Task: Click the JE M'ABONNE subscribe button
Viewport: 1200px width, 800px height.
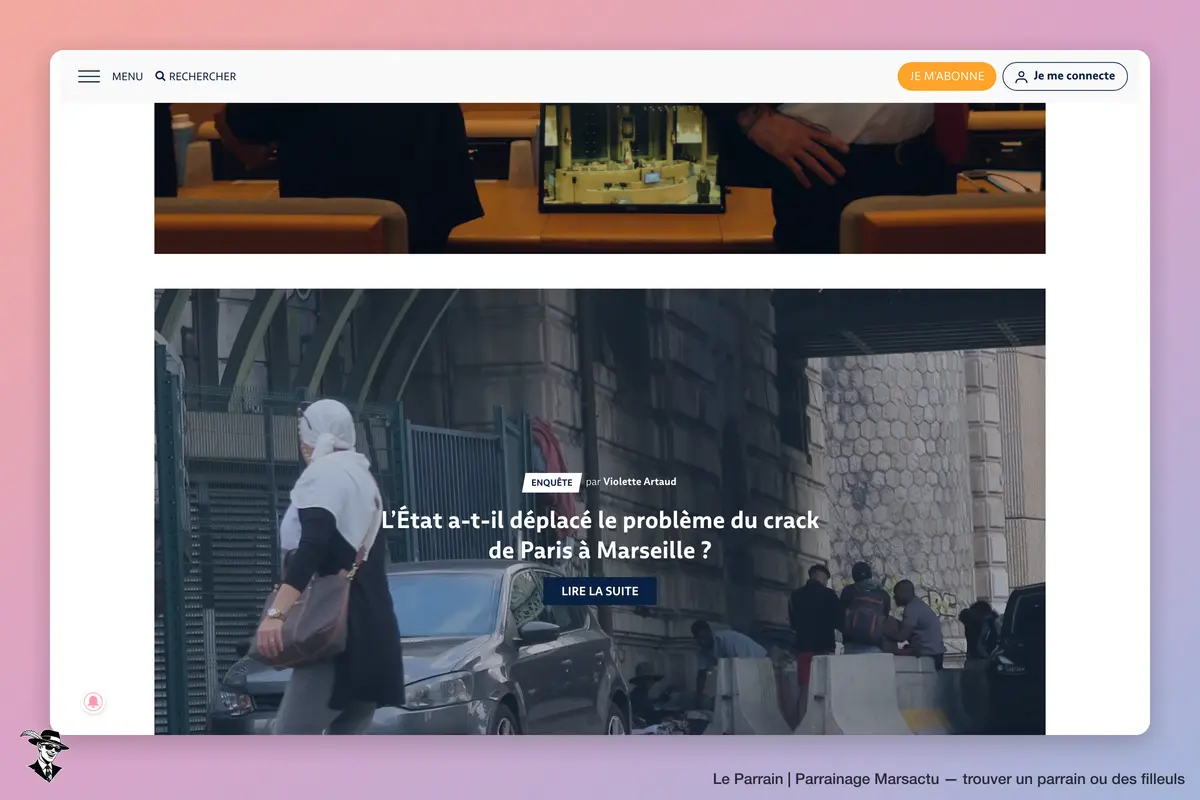Action: pyautogui.click(x=947, y=76)
